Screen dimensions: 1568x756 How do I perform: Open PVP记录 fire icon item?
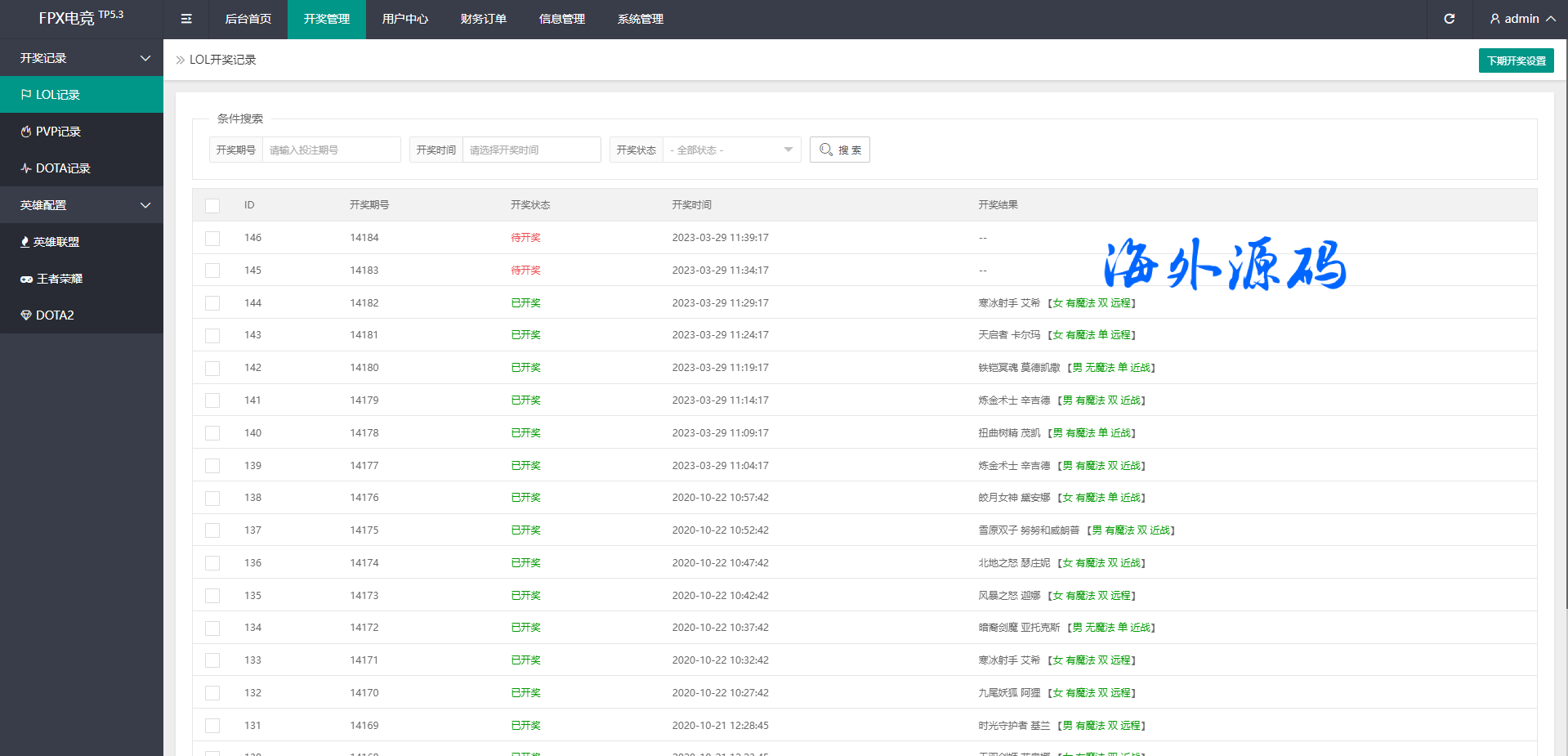(x=26, y=132)
